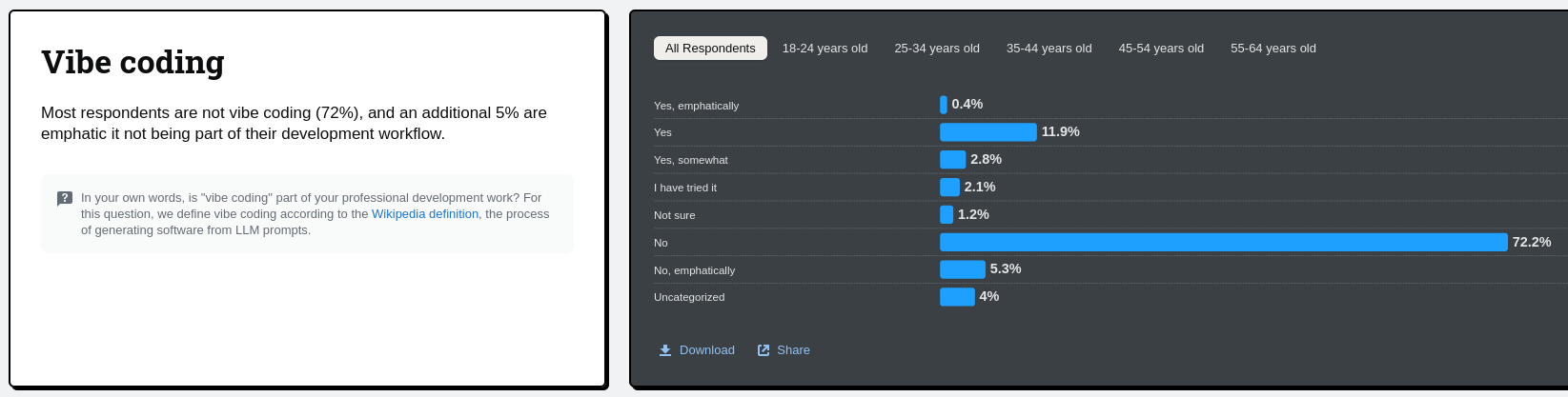Switch to 18-24 years old tab

click(x=825, y=49)
